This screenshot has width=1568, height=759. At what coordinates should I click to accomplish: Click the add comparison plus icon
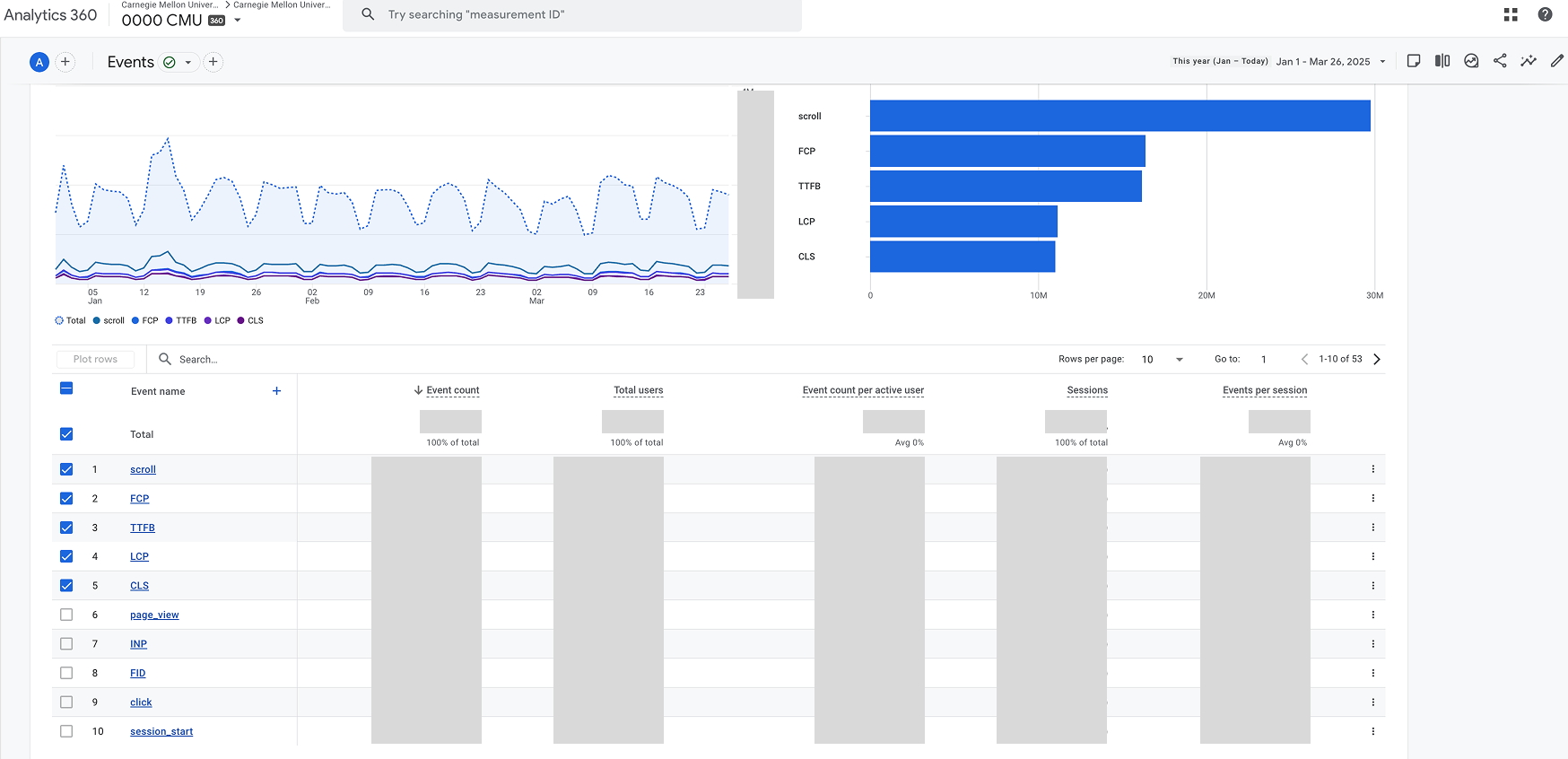[65, 62]
